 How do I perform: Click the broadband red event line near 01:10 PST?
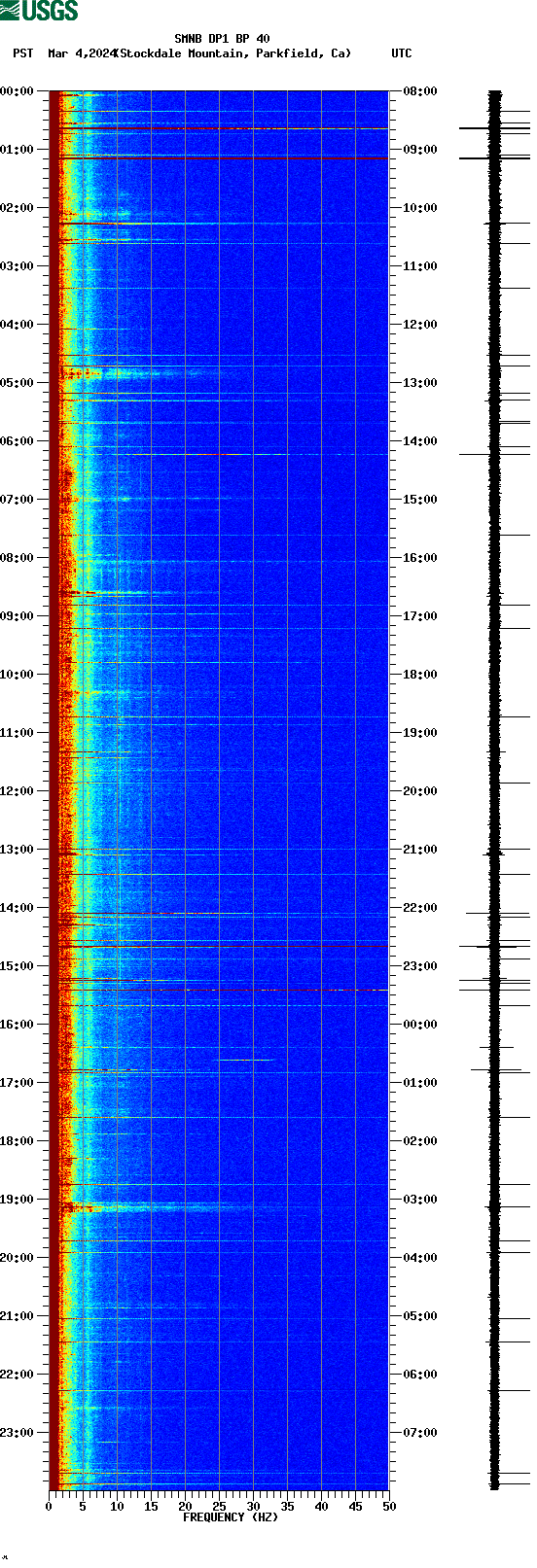point(219,157)
